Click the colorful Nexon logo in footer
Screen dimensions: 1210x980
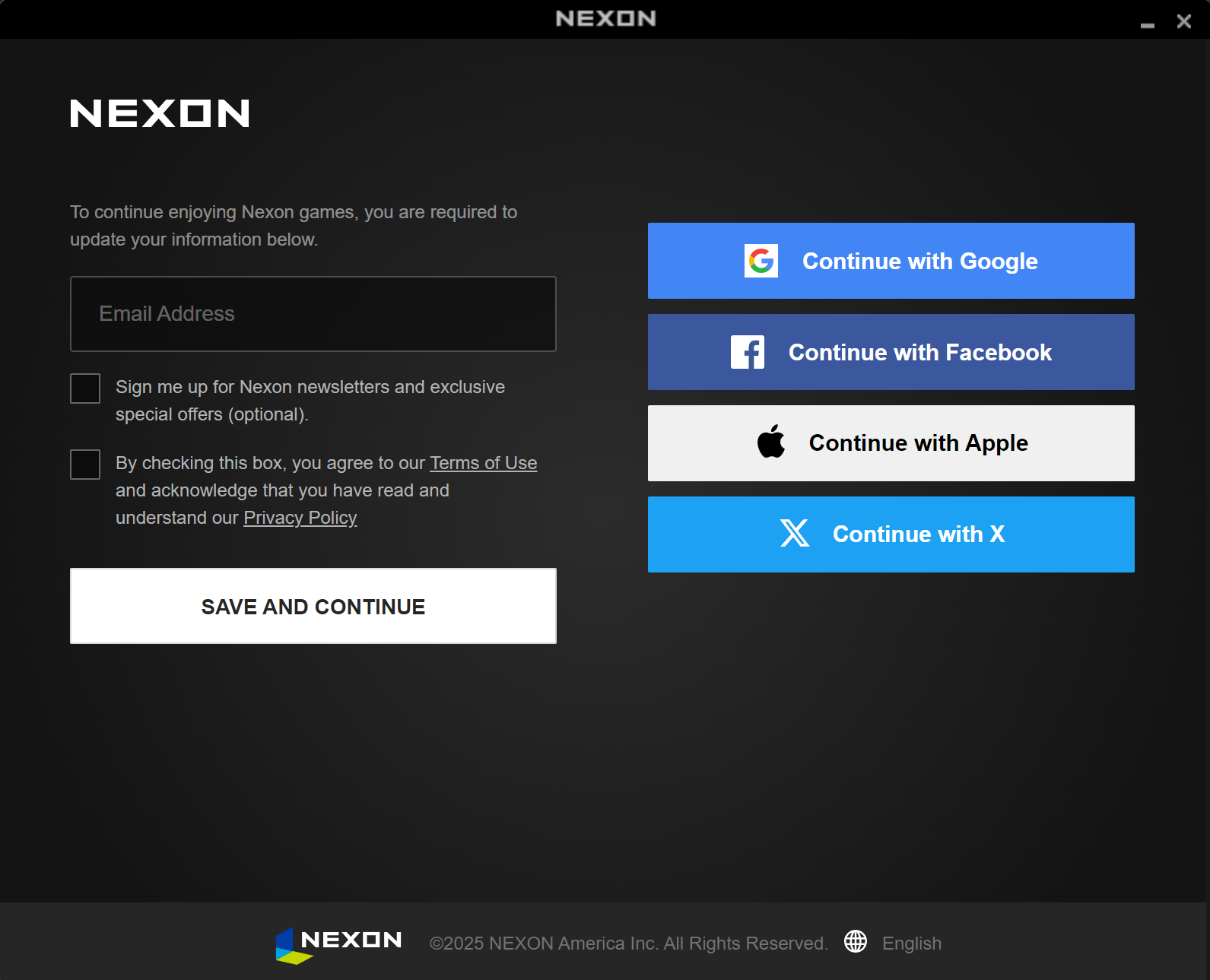coord(338,944)
